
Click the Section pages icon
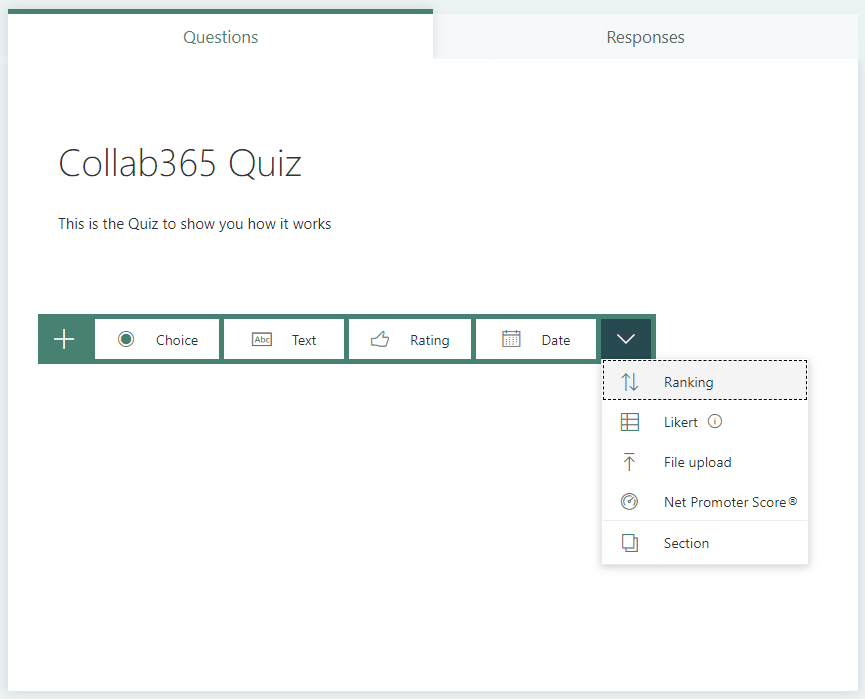[629, 543]
